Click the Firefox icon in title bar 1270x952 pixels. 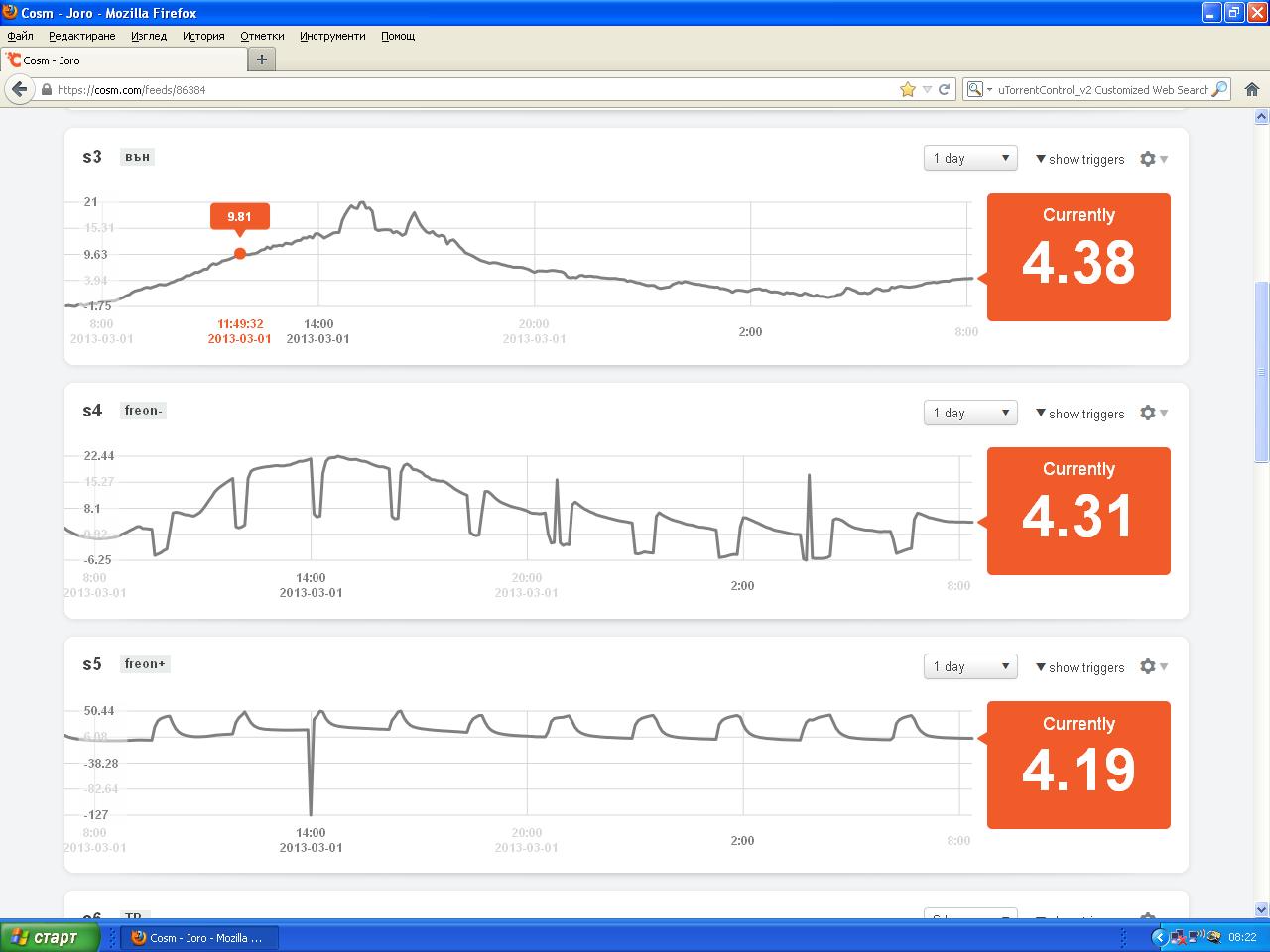pos(11,13)
